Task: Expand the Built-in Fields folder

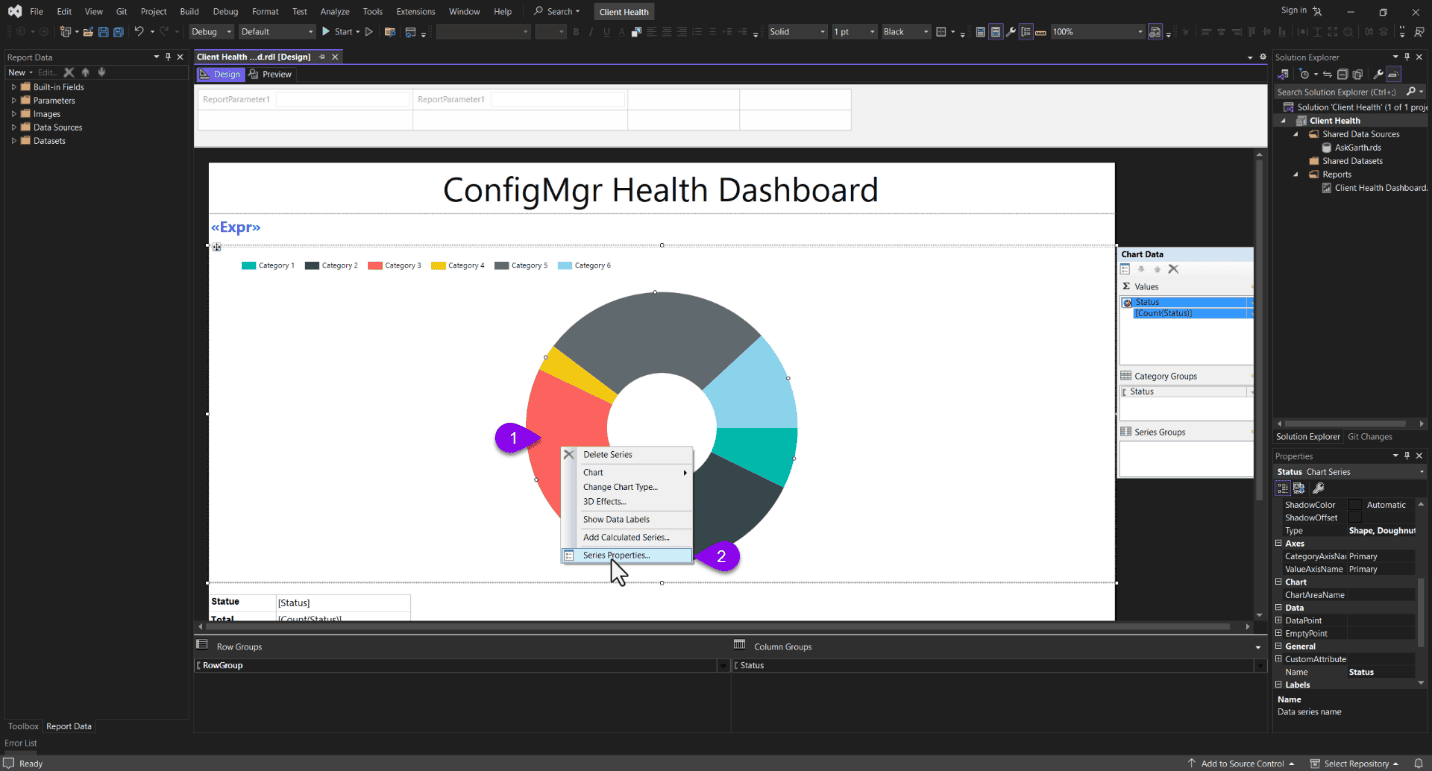Action: [x=14, y=87]
